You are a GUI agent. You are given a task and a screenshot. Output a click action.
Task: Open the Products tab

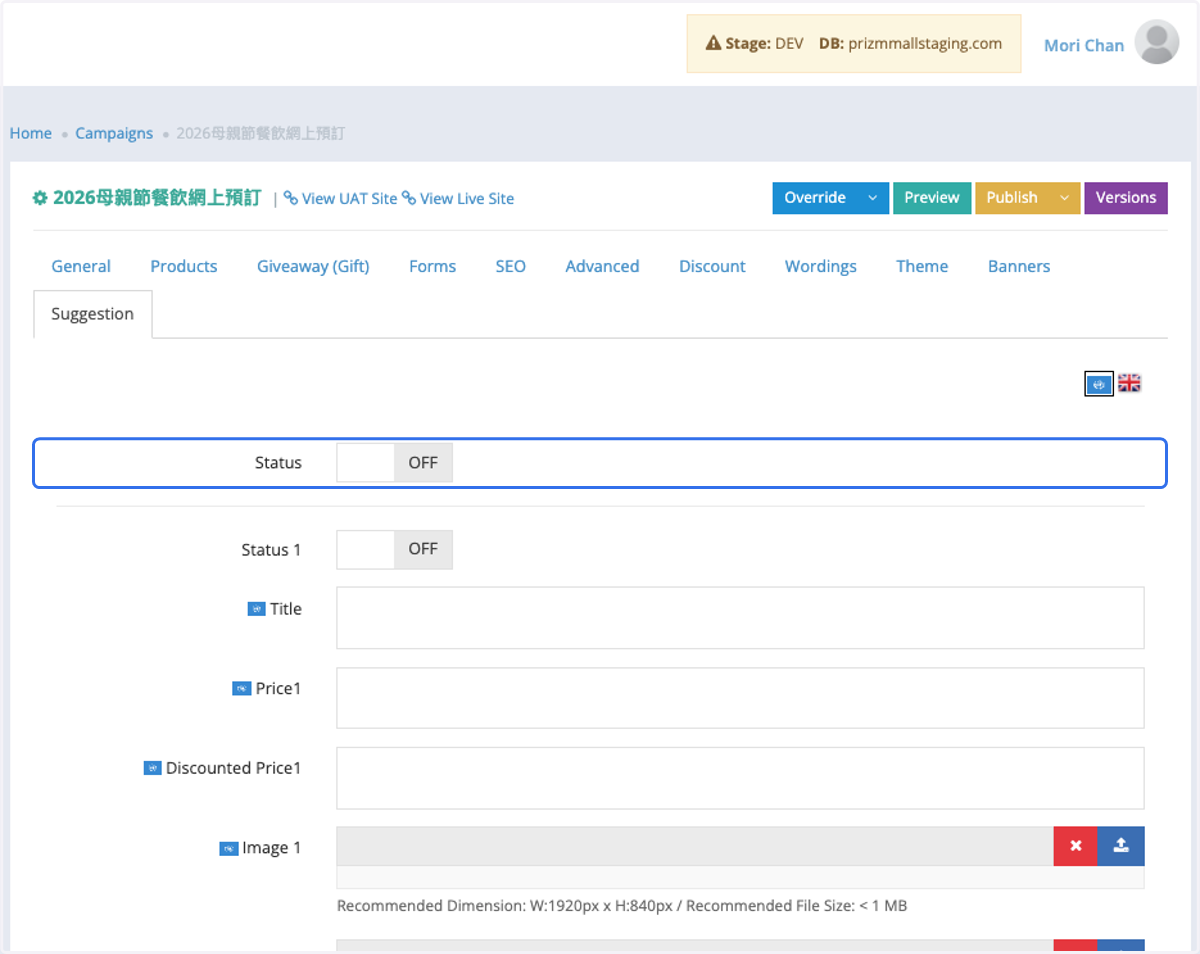tap(184, 266)
